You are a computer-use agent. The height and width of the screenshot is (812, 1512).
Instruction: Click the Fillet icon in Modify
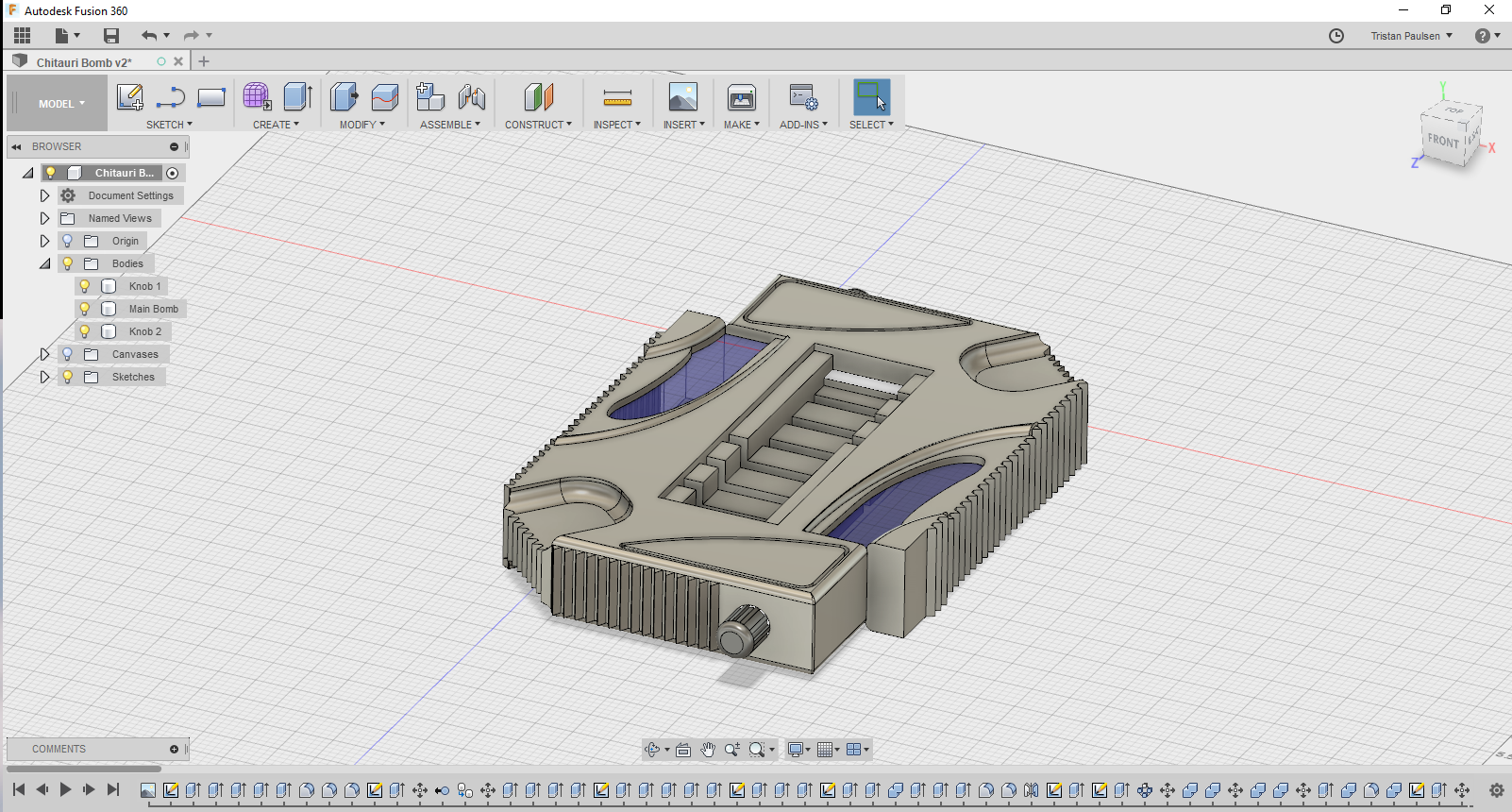click(385, 97)
